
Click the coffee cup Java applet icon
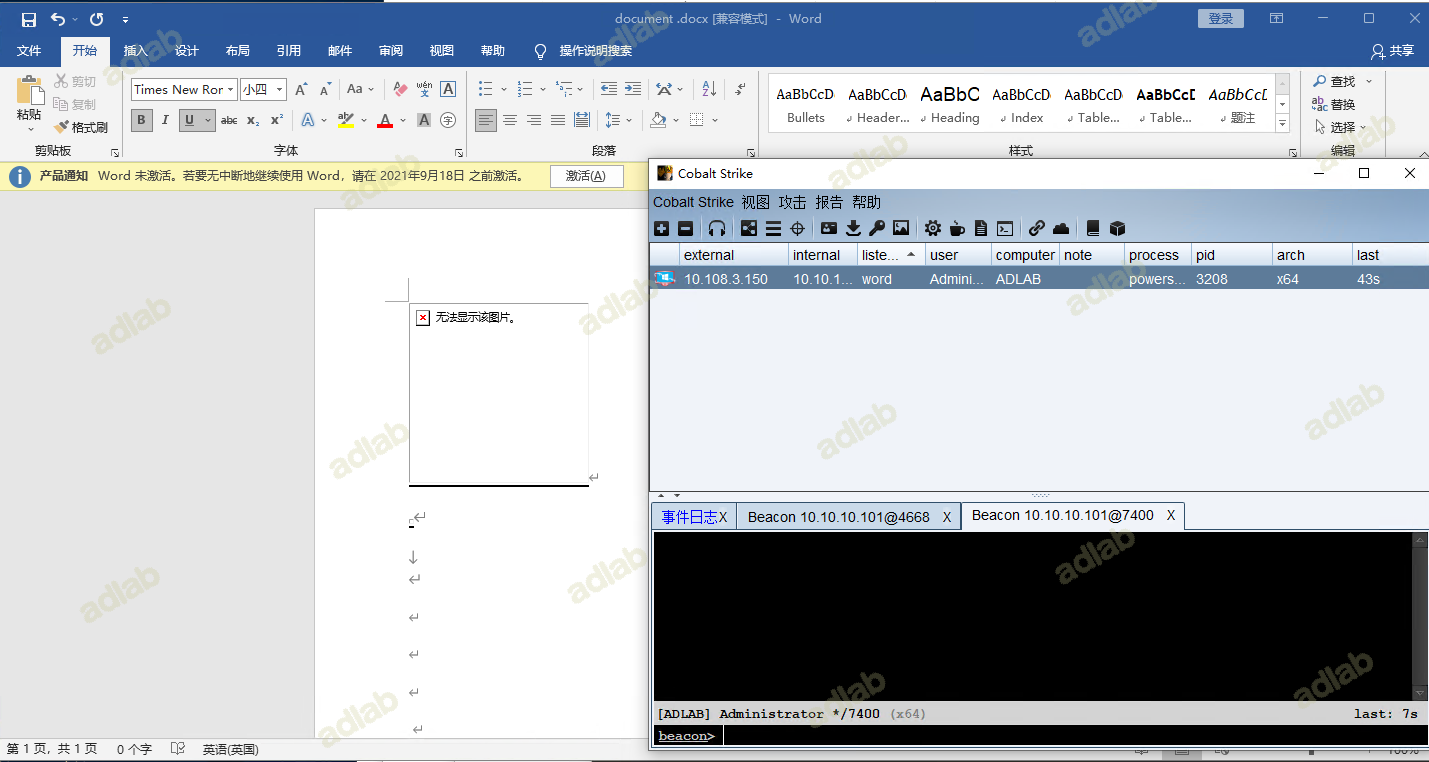click(x=957, y=228)
